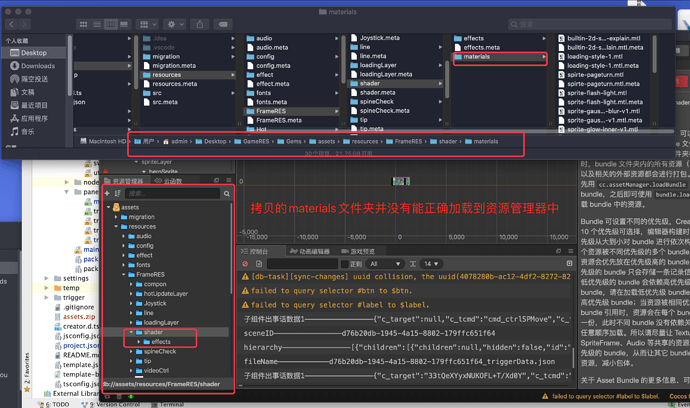The width and height of the screenshot is (690, 408).
Task: Switch Finder to gallery view
Action: click(124, 24)
